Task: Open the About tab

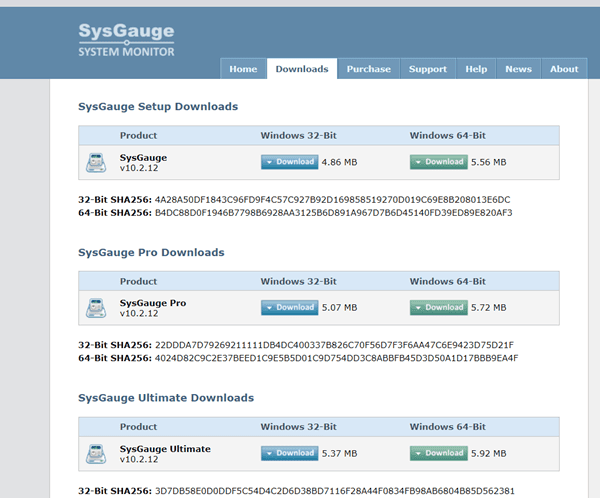Action: click(x=564, y=69)
